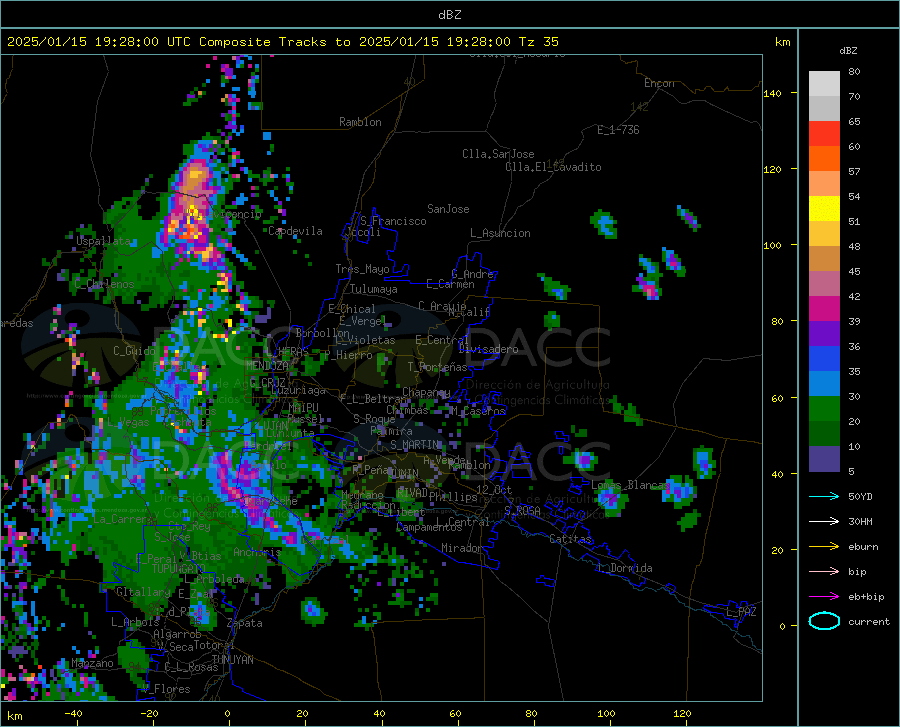Viewport: 900px width, 727px height.
Task: Click the 'Tz 35' threshold text in header
Action: [x=538, y=42]
